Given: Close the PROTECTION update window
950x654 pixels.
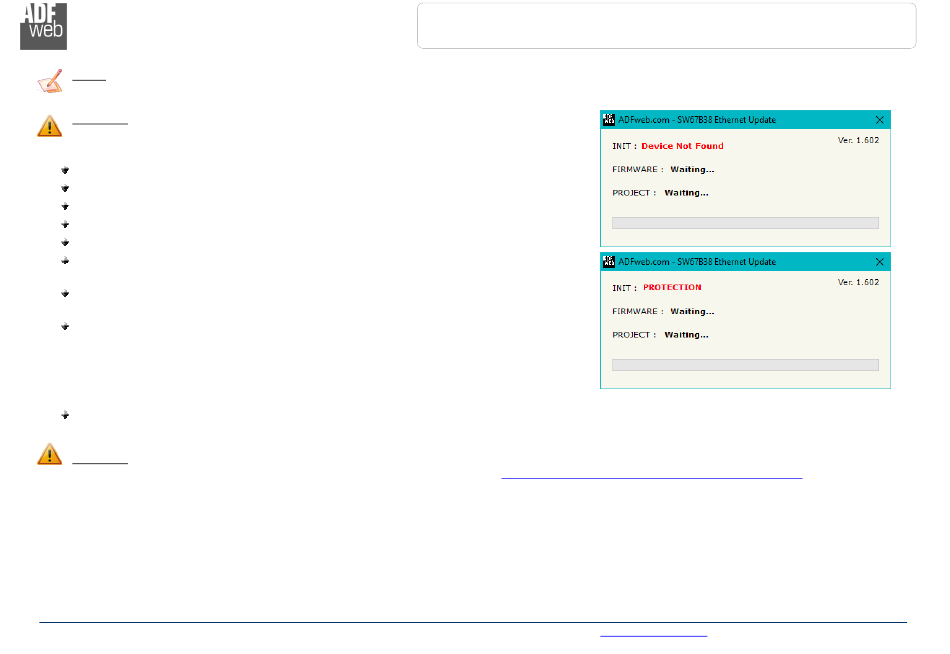Looking at the screenshot, I should pos(879,261).
